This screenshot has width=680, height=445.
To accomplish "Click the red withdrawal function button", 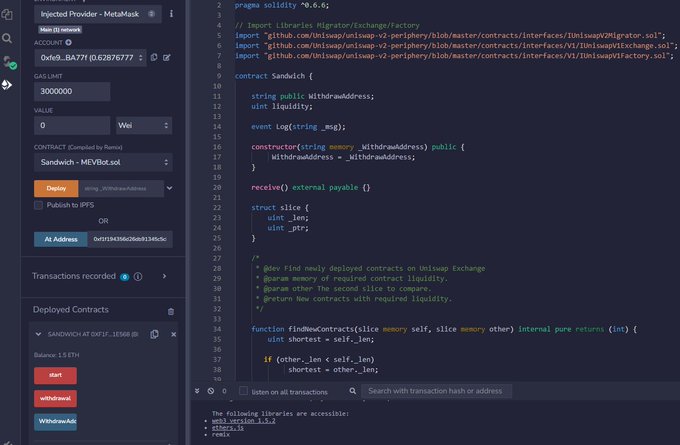I will [55, 398].
